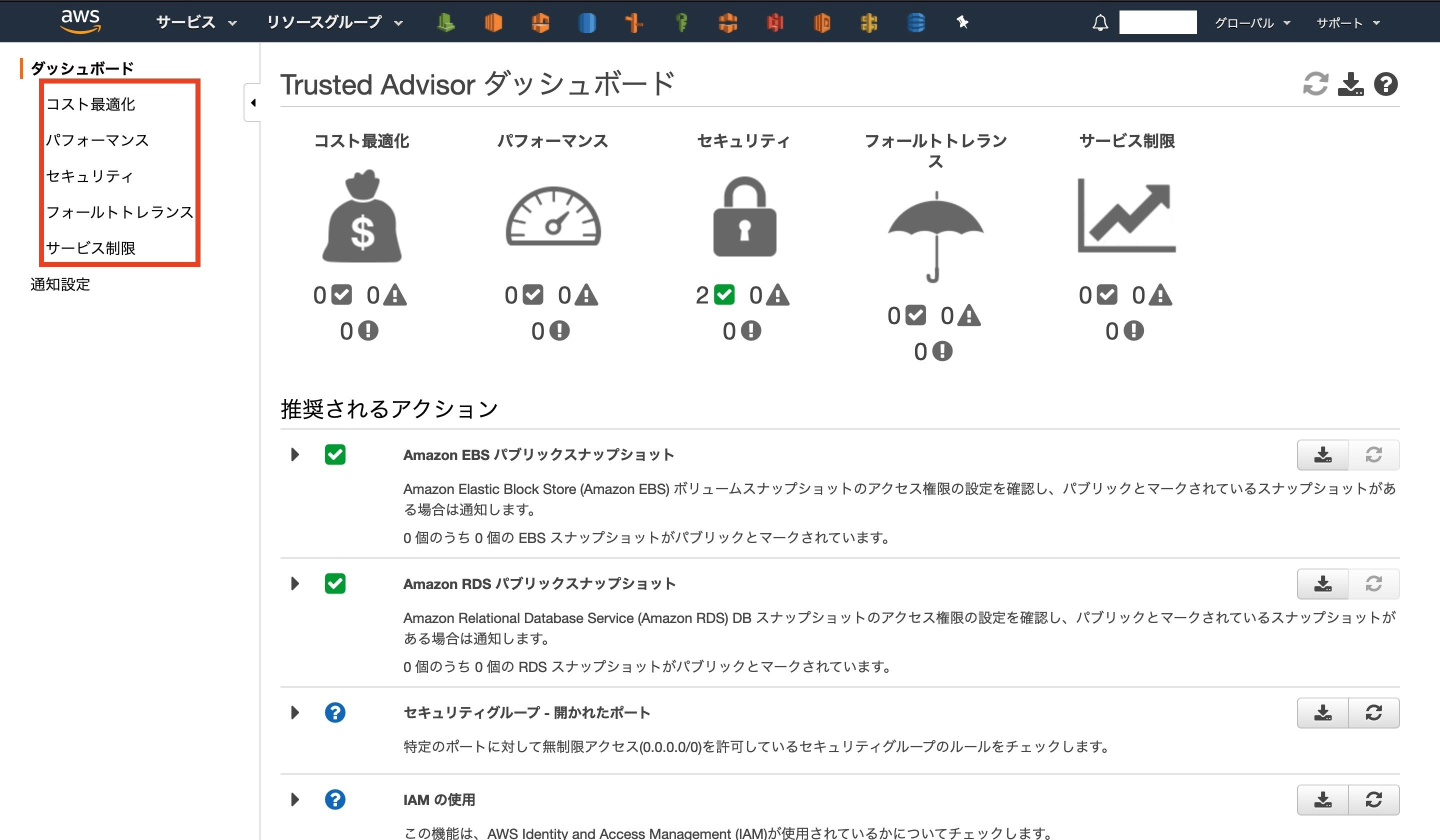Expand IAM の使用 check details
The width and height of the screenshot is (1440, 840).
pos(295,799)
